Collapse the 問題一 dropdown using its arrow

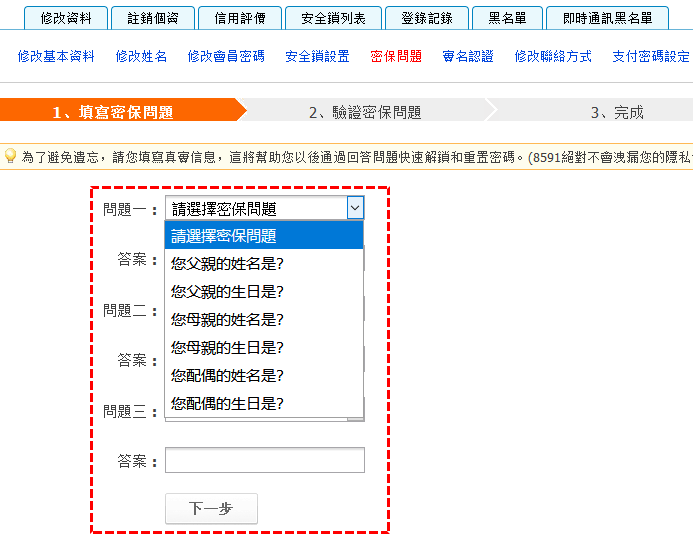click(x=355, y=208)
